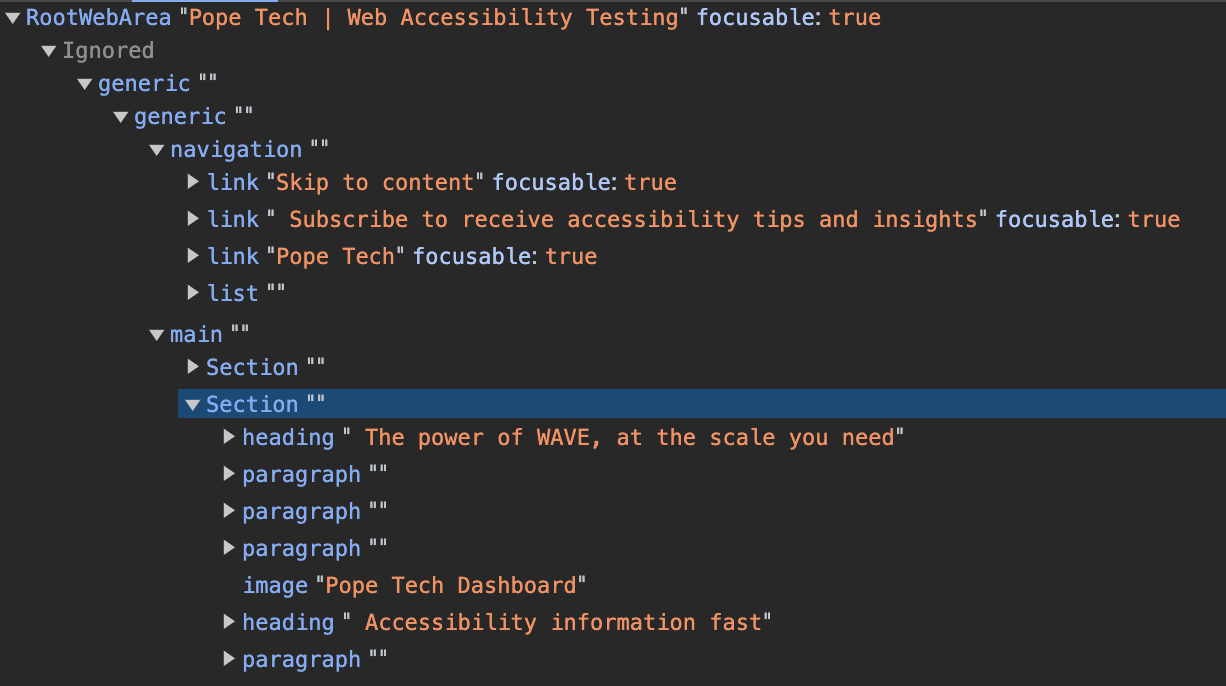The image size is (1226, 686).
Task: Expand the first paragraph under the Section
Action: click(x=229, y=473)
